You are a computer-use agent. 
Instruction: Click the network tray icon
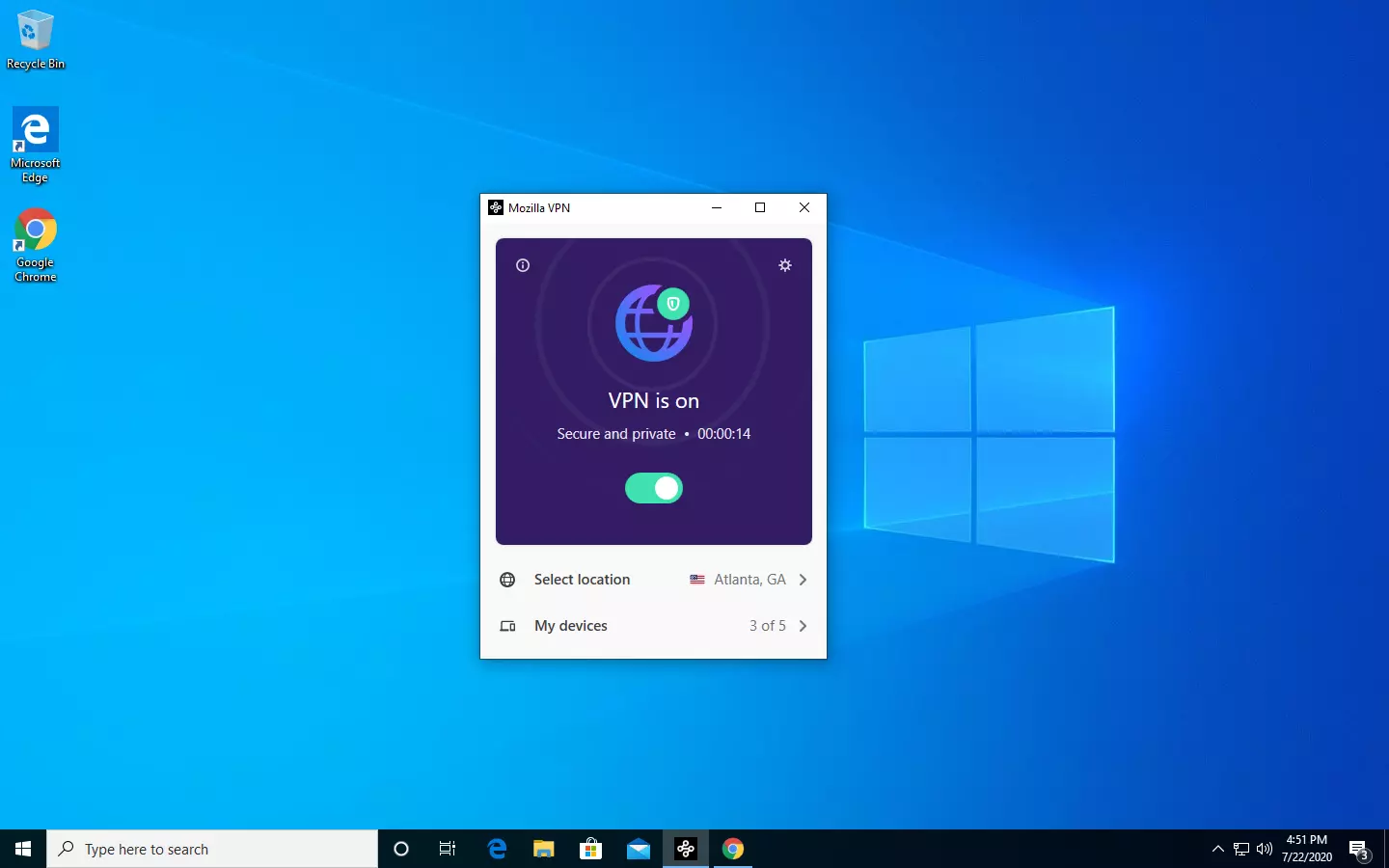click(1241, 849)
